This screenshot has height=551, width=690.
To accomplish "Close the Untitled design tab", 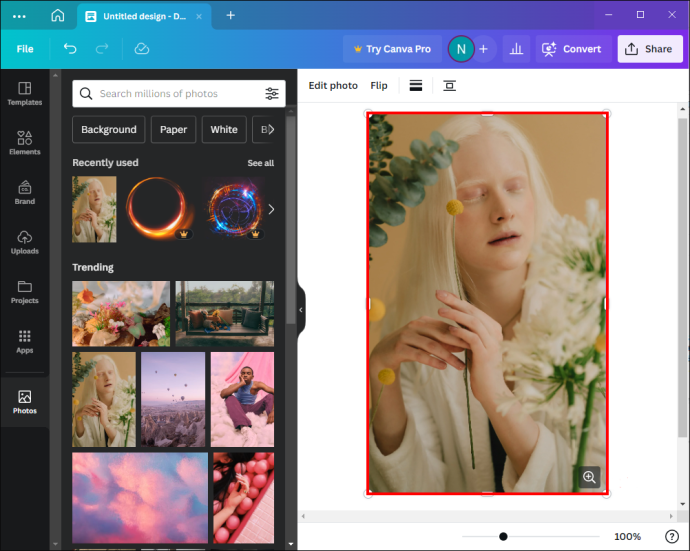I will pyautogui.click(x=199, y=16).
